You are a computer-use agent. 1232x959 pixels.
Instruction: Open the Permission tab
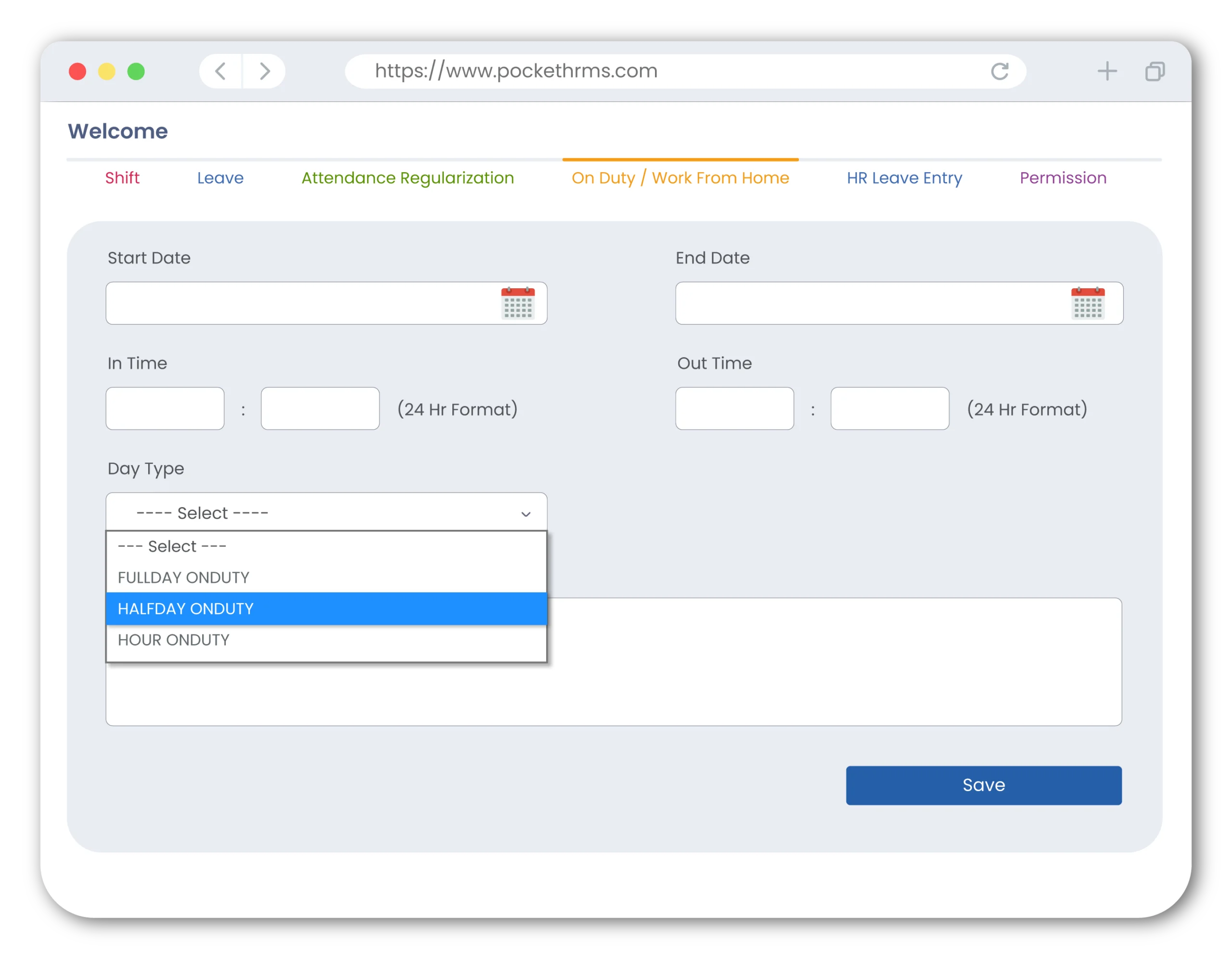tap(1063, 178)
